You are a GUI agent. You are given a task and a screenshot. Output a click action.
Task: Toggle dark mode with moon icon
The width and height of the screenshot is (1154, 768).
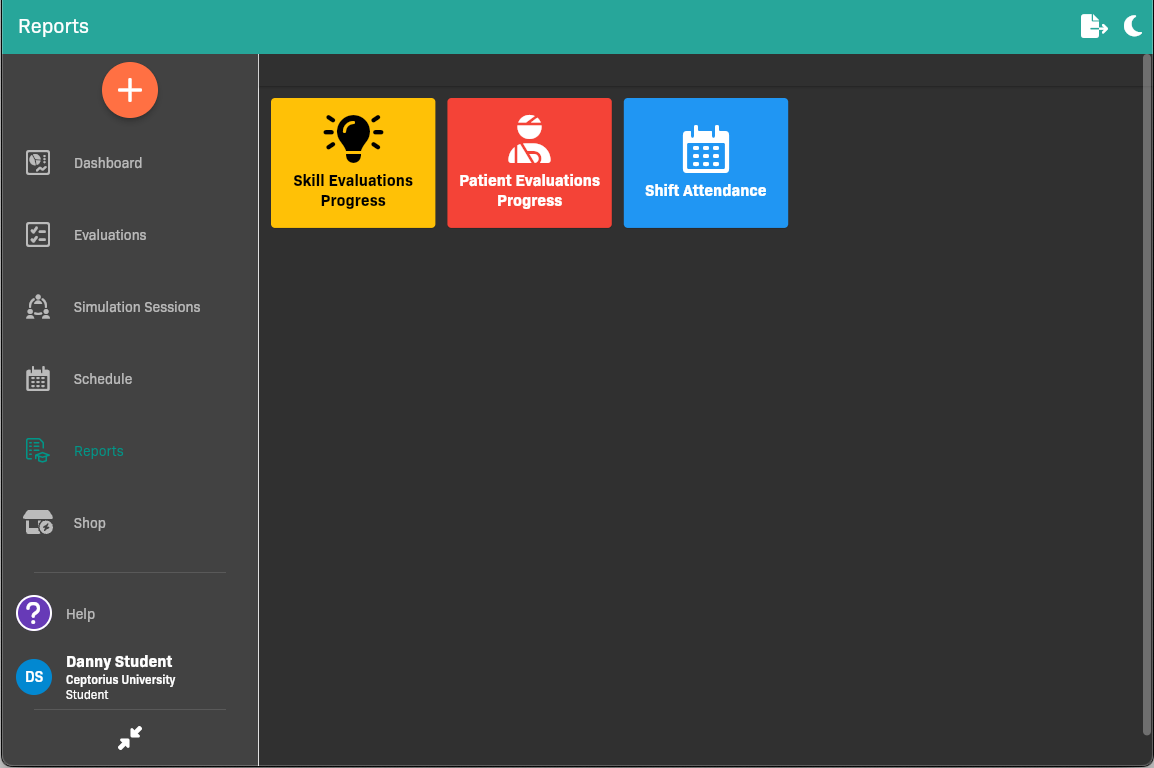1133,26
